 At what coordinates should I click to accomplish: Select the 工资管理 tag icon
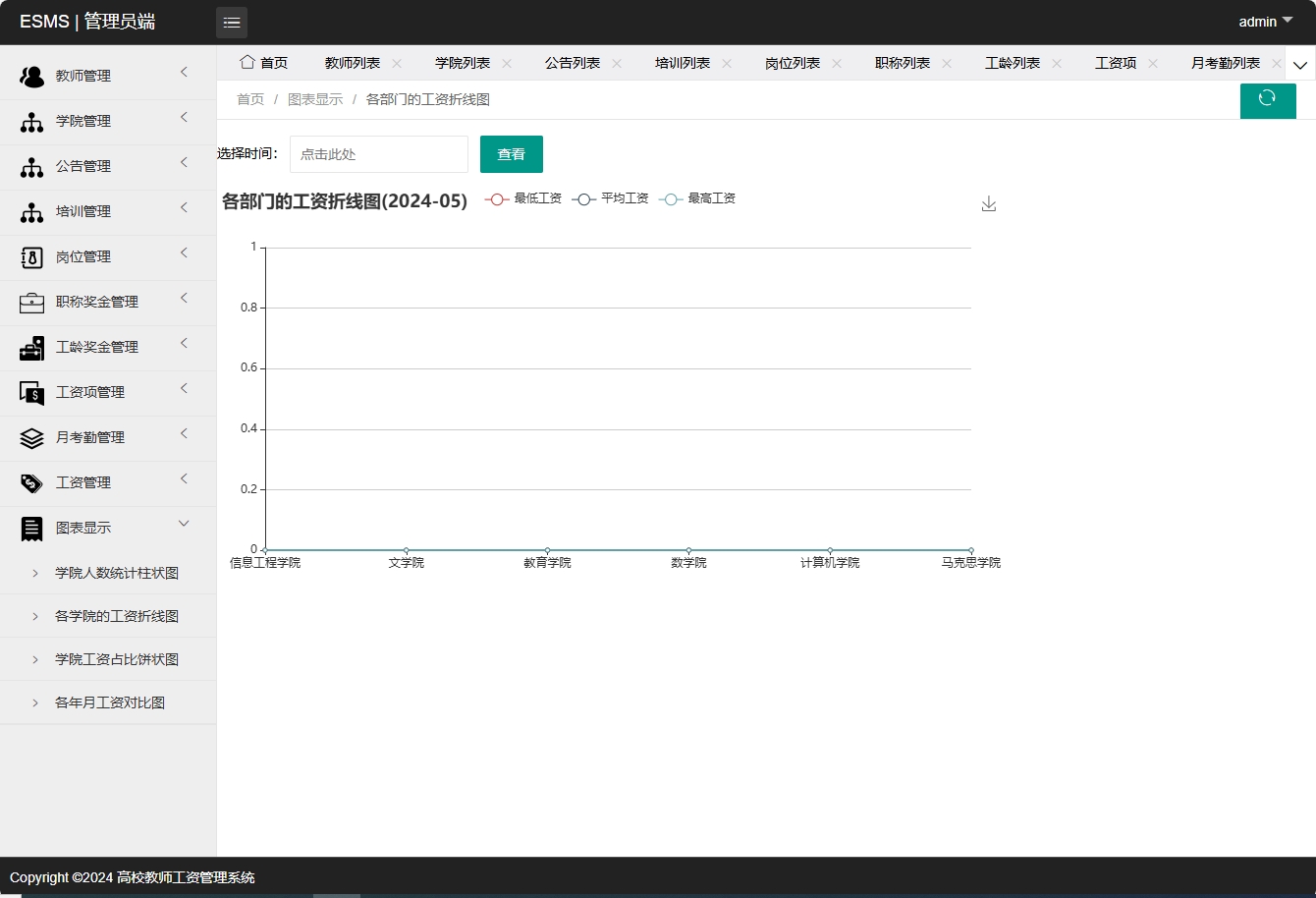pos(31,482)
